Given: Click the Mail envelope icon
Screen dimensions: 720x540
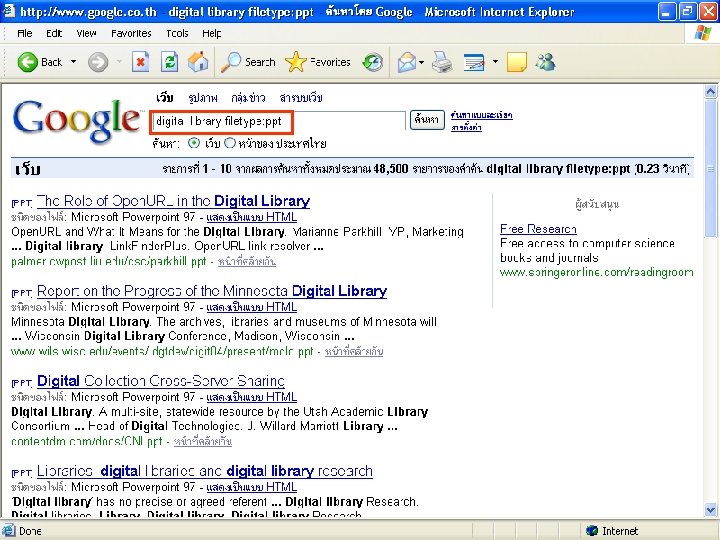Looking at the screenshot, I should coord(407,62).
